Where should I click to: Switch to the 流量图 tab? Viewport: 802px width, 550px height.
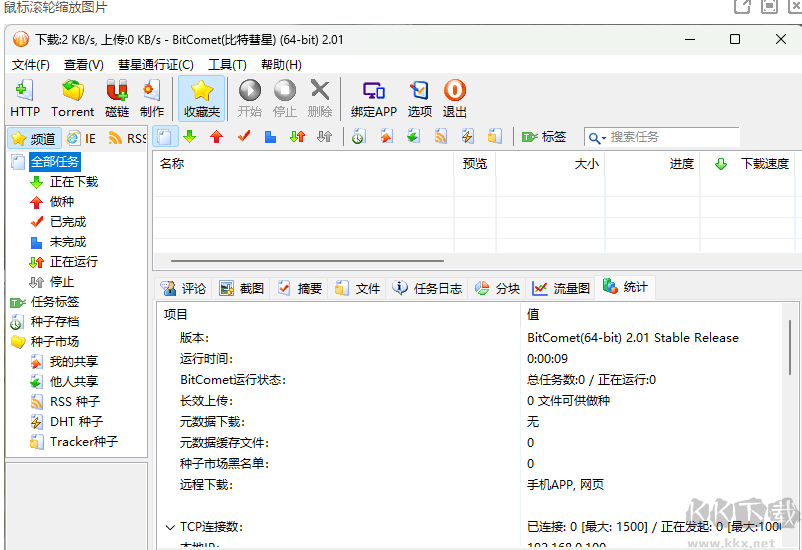[561, 289]
